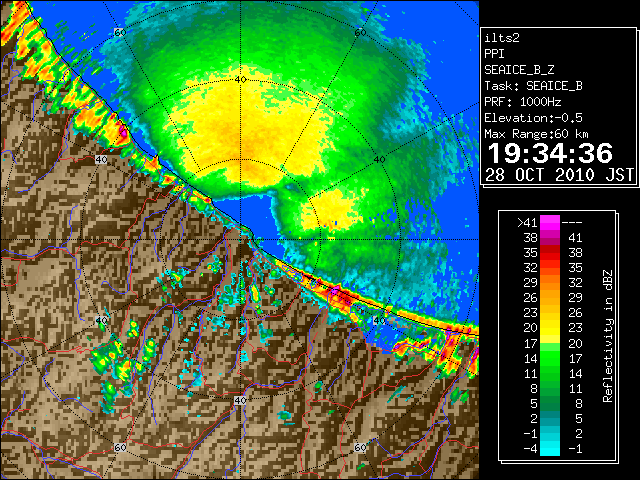Click the Reflectivity in dBZ axis label

click(x=608, y=336)
